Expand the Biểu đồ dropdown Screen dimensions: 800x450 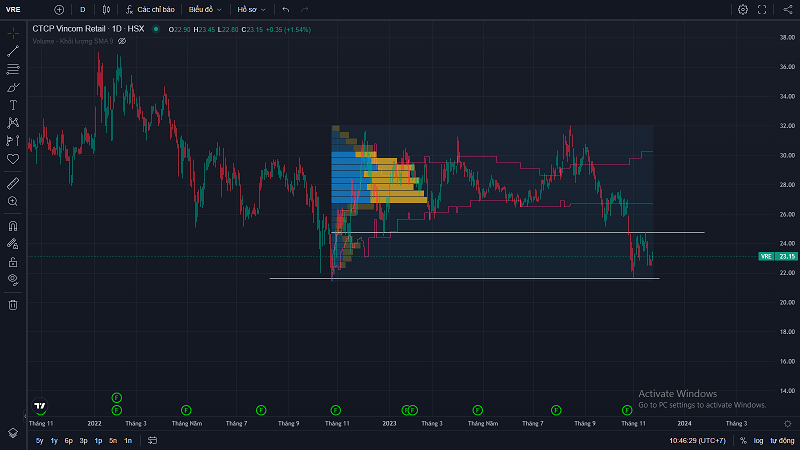(206, 9)
